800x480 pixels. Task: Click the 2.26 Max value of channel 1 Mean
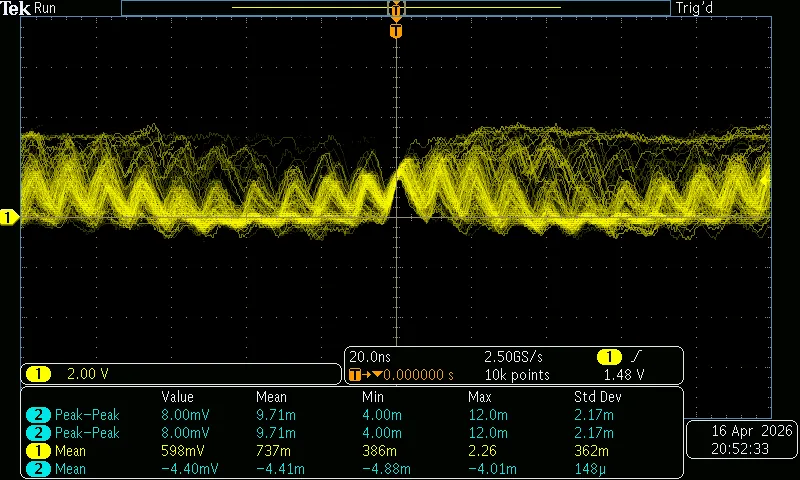[x=483, y=451]
